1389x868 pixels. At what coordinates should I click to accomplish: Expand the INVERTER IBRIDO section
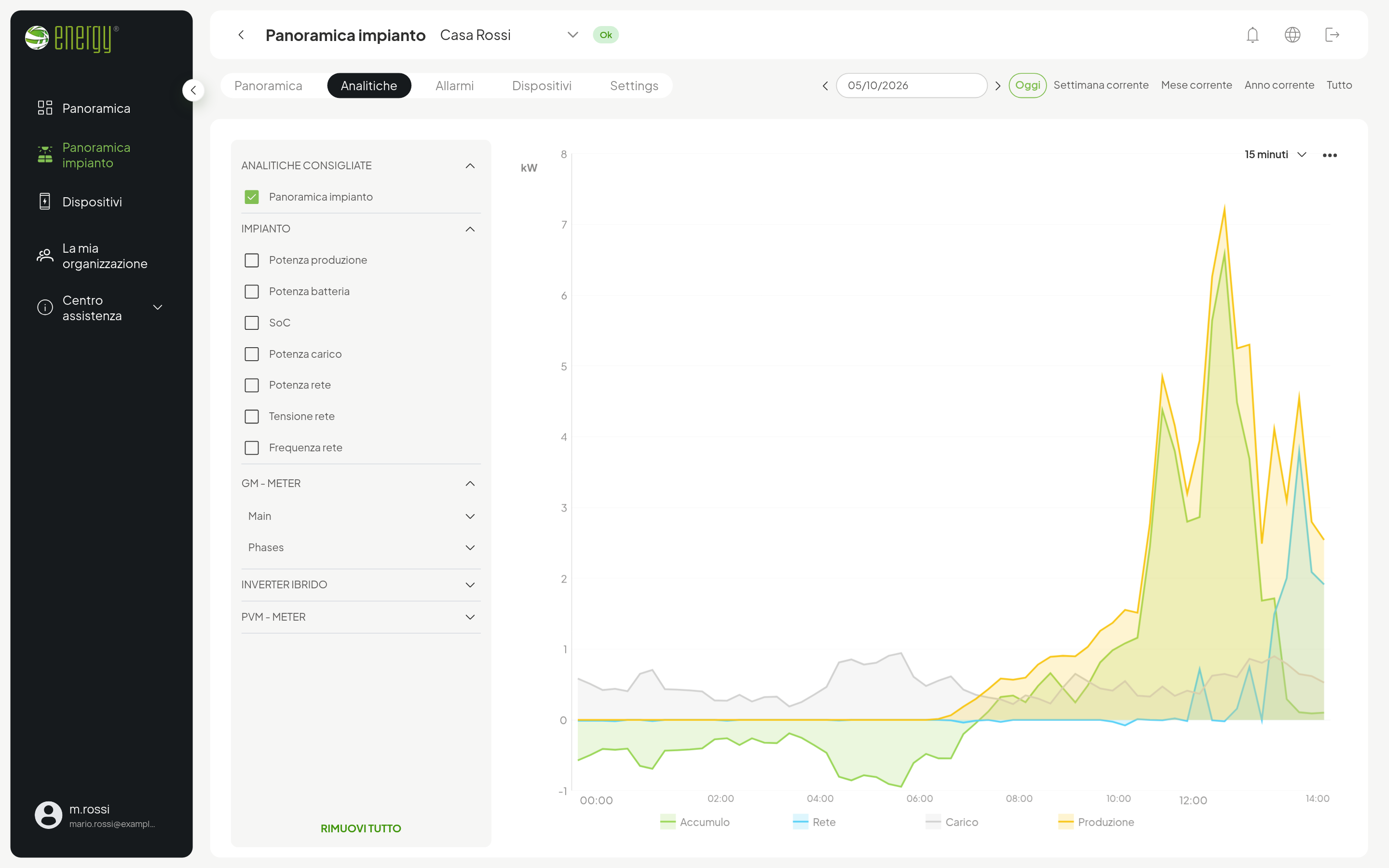tap(360, 584)
